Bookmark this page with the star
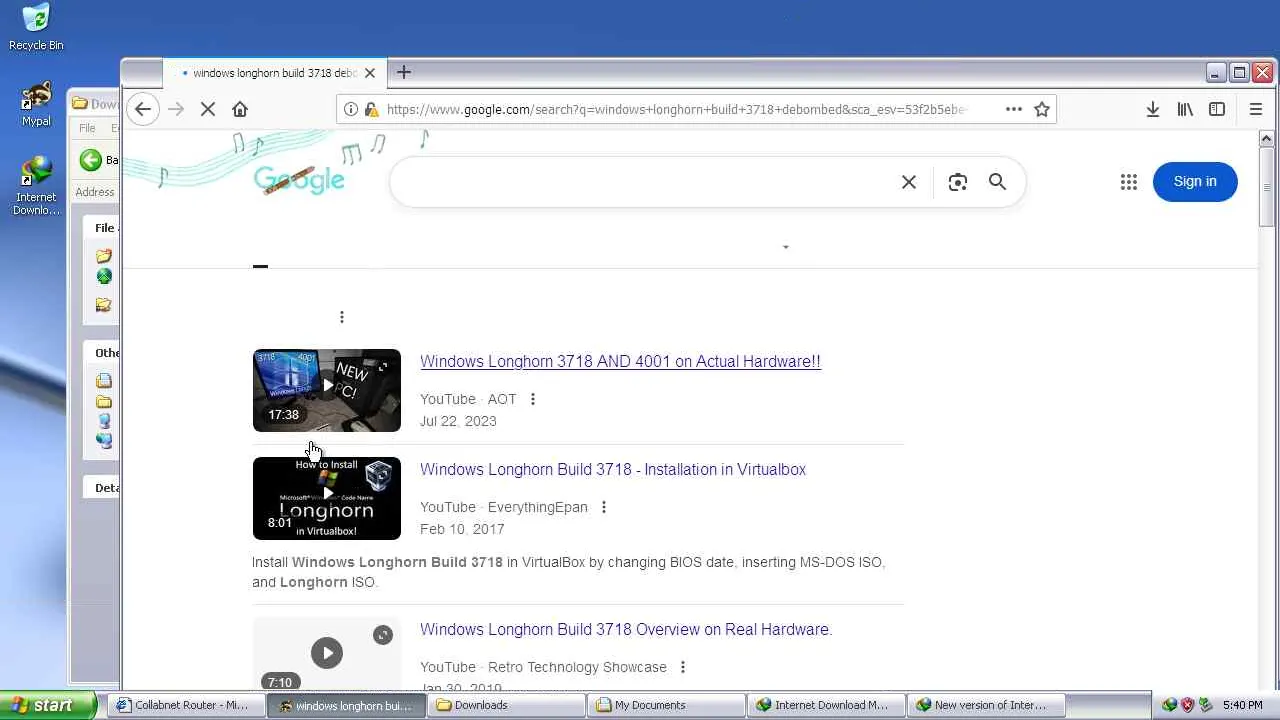1280x720 pixels. pos(1042,109)
